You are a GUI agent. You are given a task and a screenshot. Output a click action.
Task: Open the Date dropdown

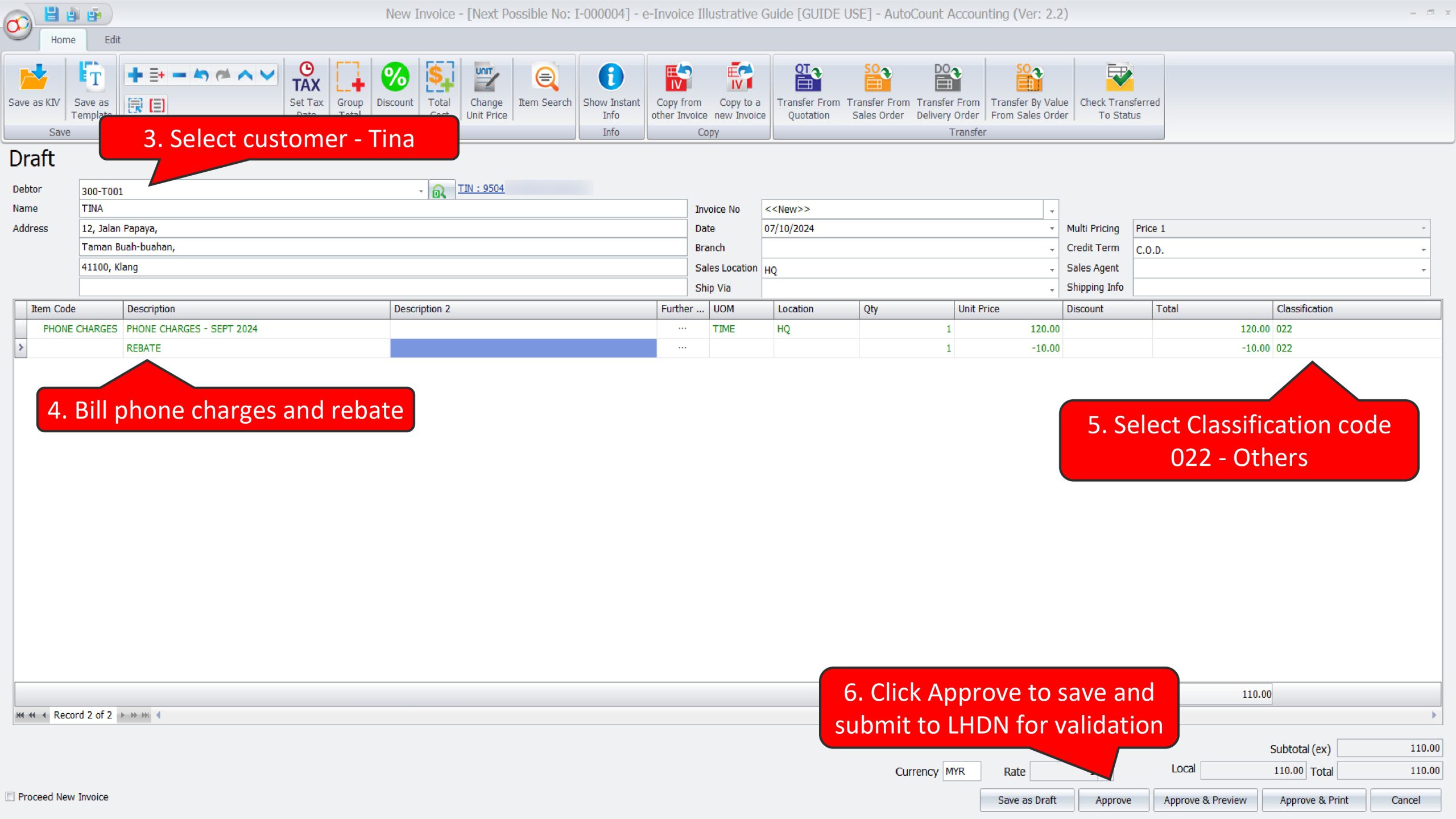pyautogui.click(x=1052, y=229)
